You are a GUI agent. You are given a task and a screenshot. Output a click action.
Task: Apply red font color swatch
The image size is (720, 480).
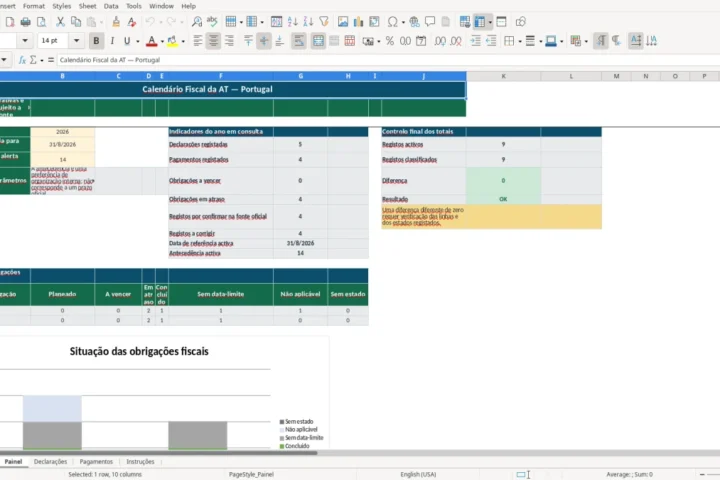coord(152,41)
